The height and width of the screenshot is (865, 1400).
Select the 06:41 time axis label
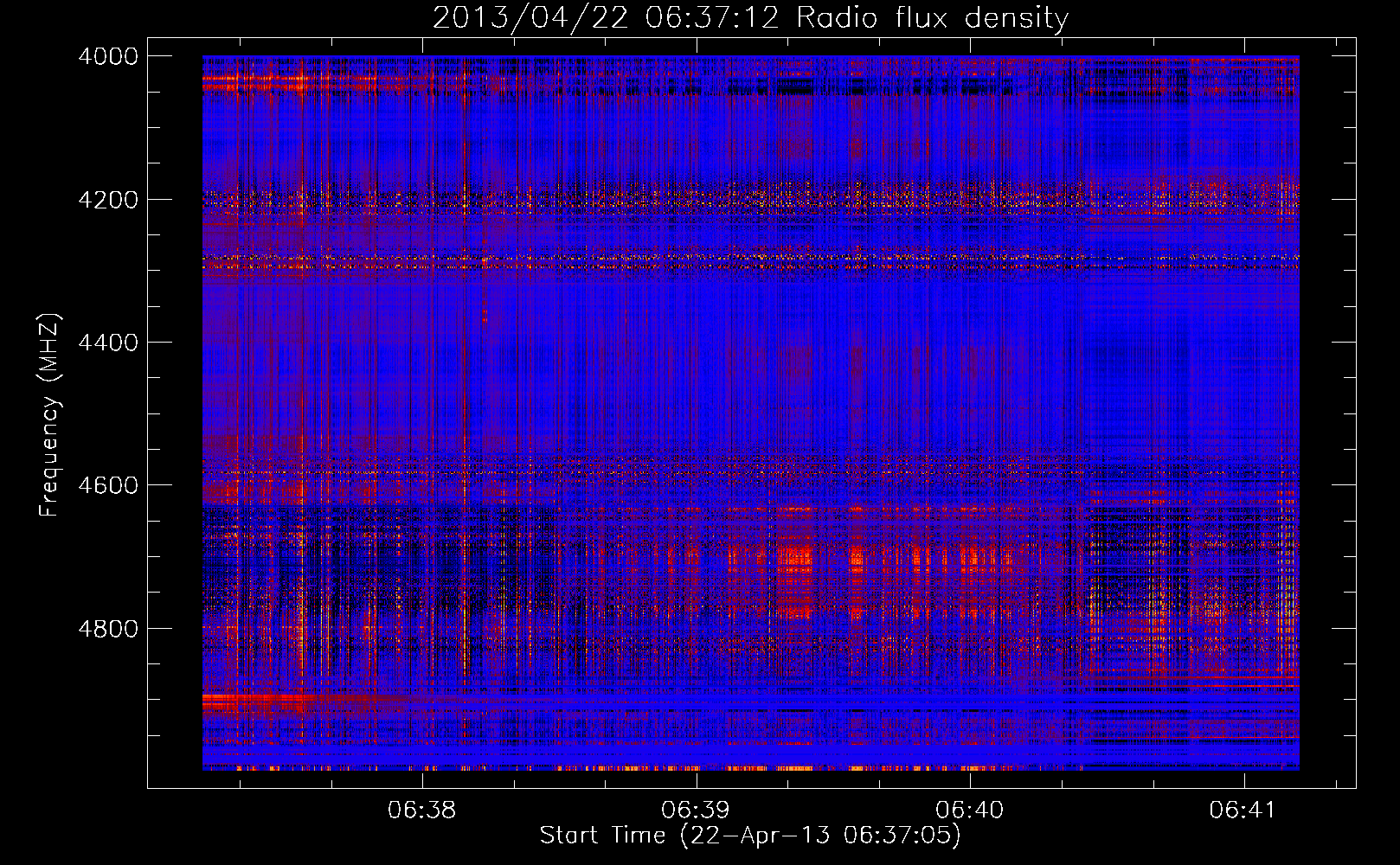tap(1243, 811)
